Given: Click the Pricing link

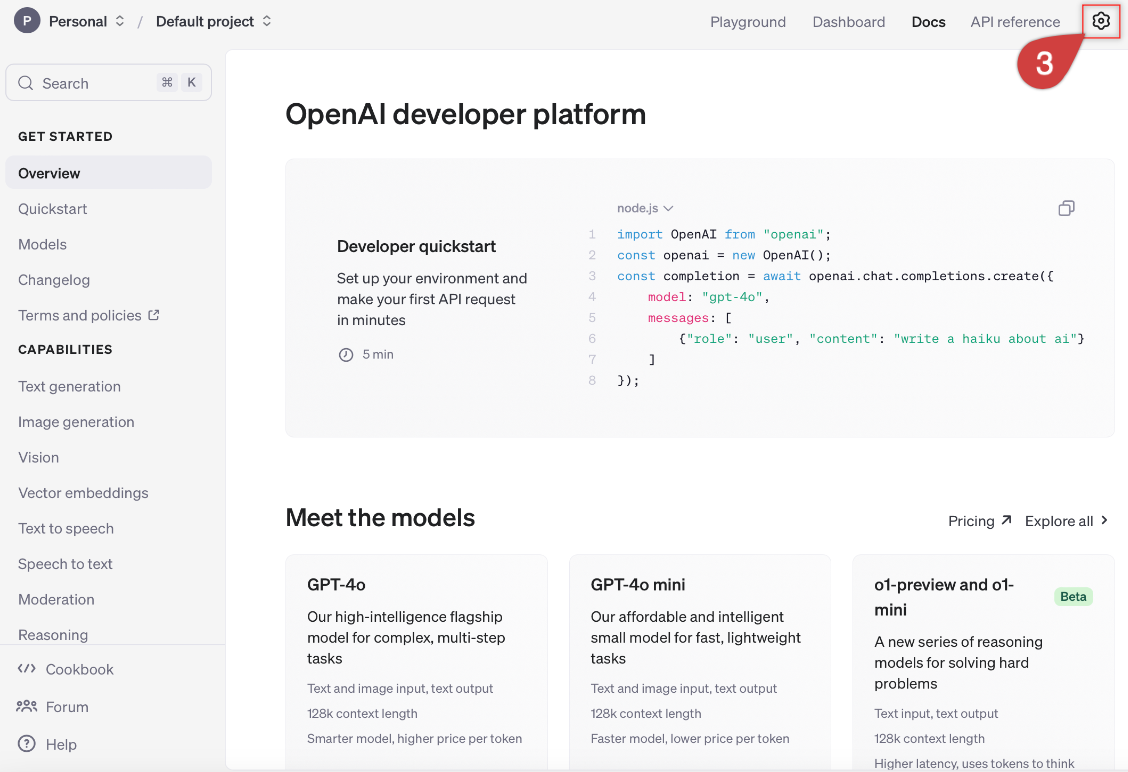Looking at the screenshot, I should (x=979, y=520).
